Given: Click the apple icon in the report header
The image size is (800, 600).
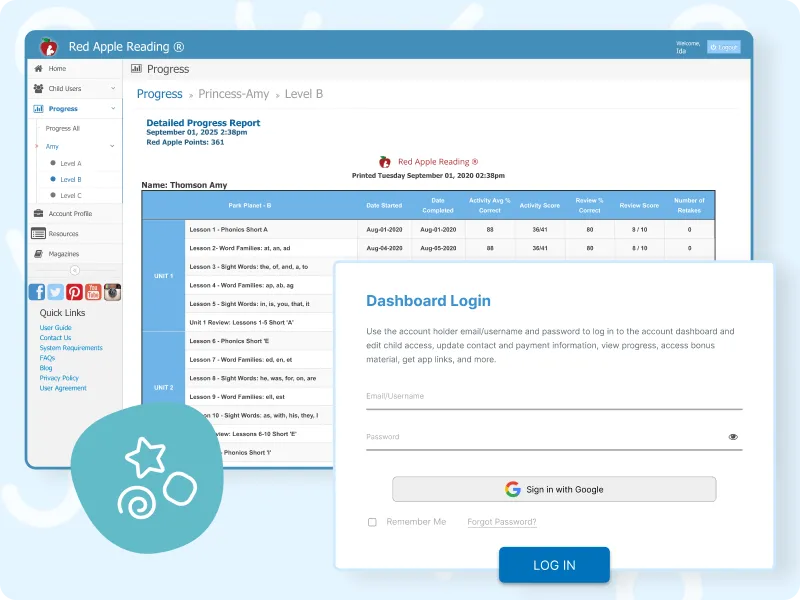Looking at the screenshot, I should coord(385,162).
